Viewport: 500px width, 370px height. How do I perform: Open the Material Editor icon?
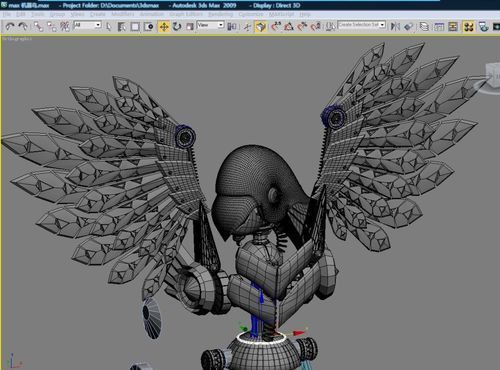click(468, 26)
